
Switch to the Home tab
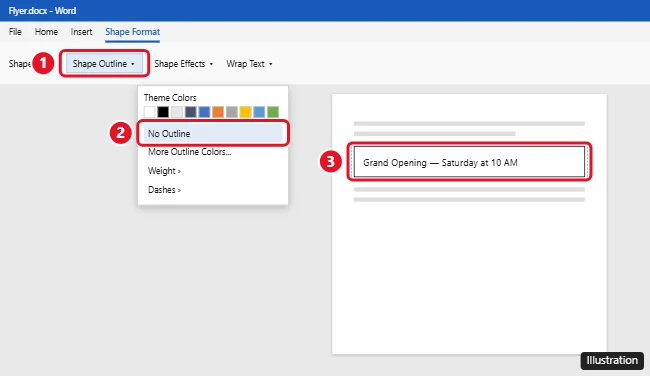tap(46, 32)
